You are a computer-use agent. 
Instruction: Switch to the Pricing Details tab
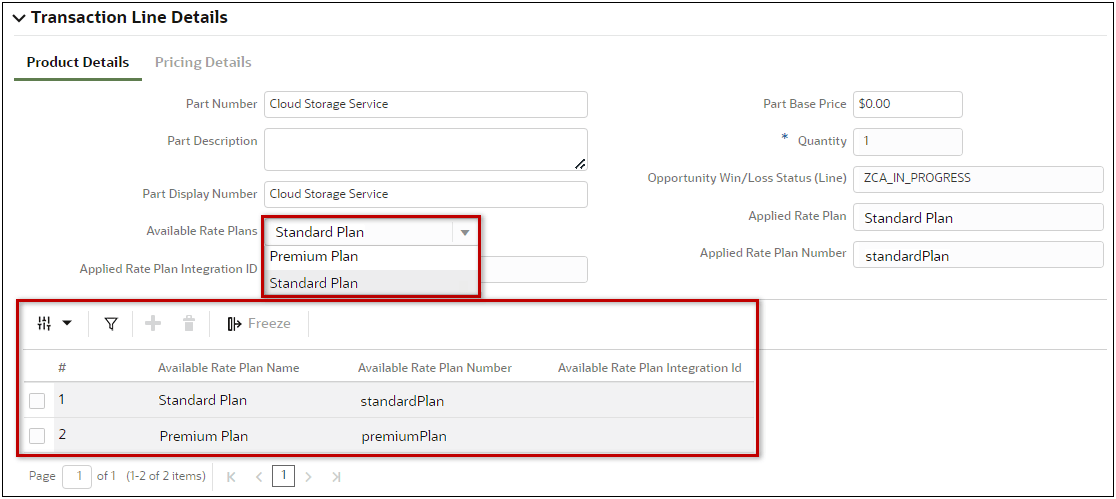[203, 62]
